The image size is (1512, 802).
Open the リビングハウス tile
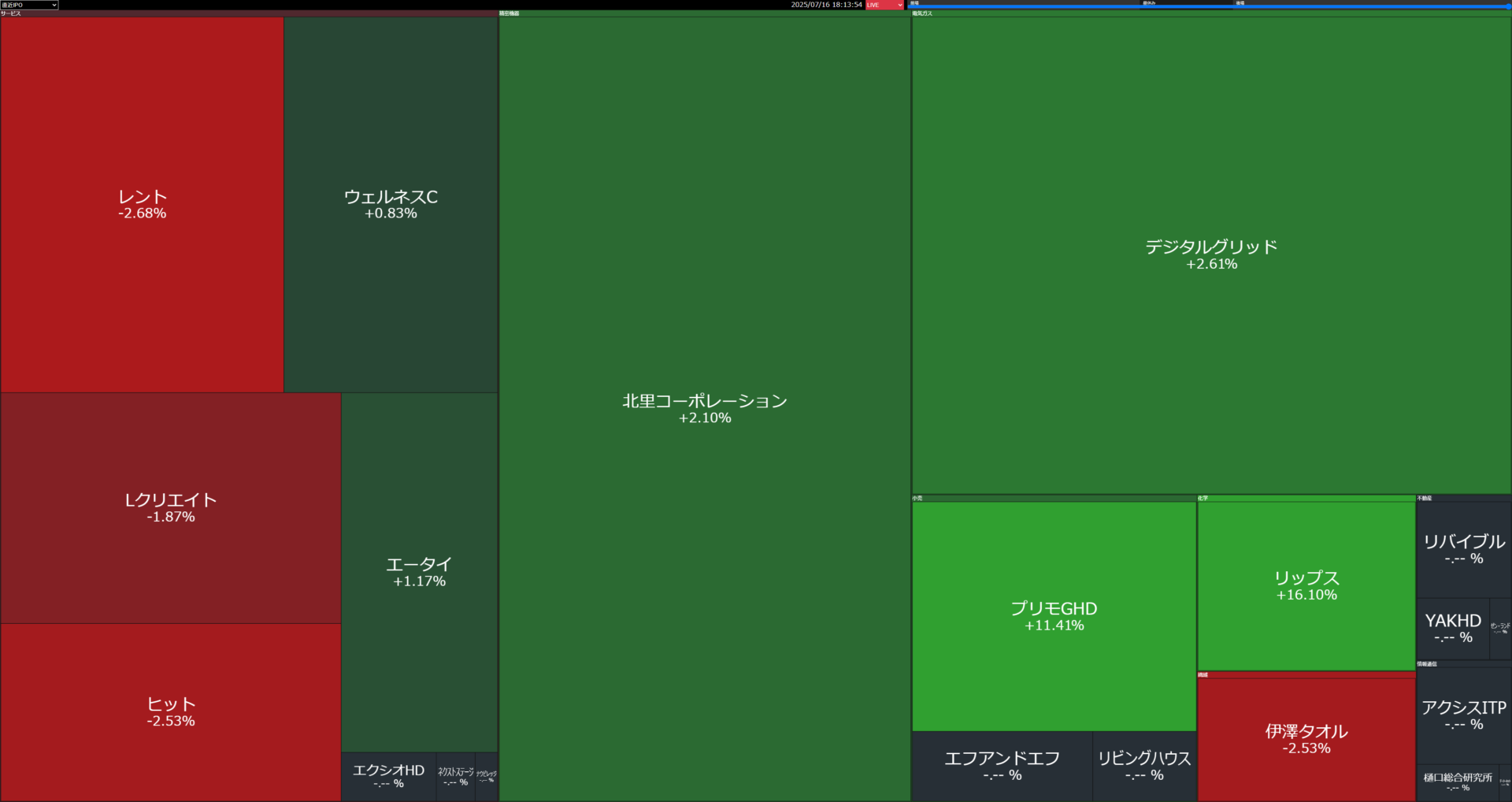1145,767
